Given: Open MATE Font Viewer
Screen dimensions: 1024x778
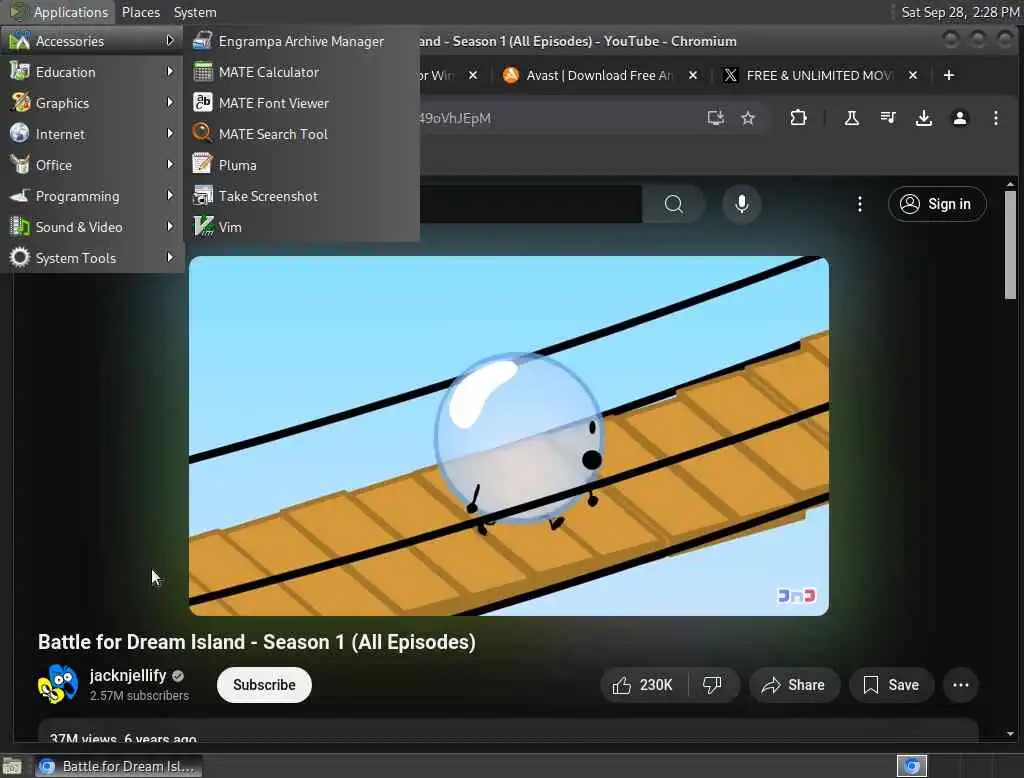Looking at the screenshot, I should click(302, 103).
